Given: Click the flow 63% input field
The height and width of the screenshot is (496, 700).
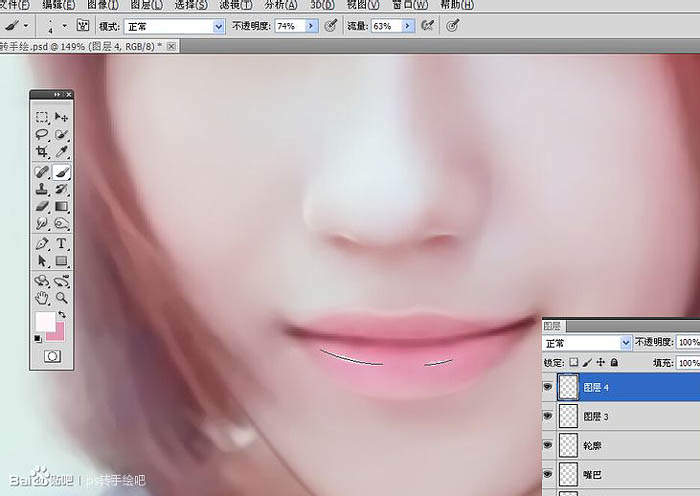Looking at the screenshot, I should [x=384, y=26].
